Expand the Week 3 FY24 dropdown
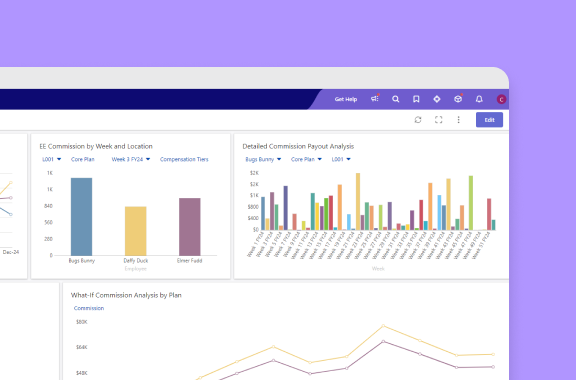576x380 pixels. click(131, 159)
